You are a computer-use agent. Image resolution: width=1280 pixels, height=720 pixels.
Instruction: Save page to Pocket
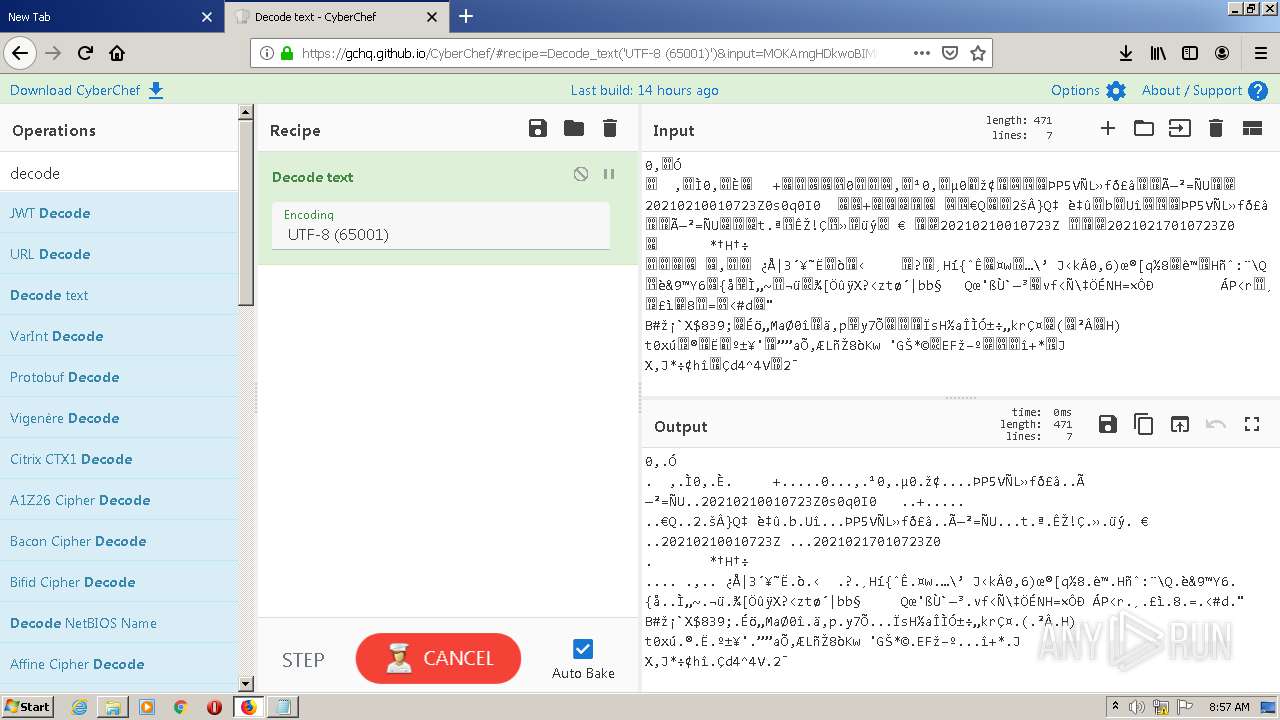(x=950, y=53)
